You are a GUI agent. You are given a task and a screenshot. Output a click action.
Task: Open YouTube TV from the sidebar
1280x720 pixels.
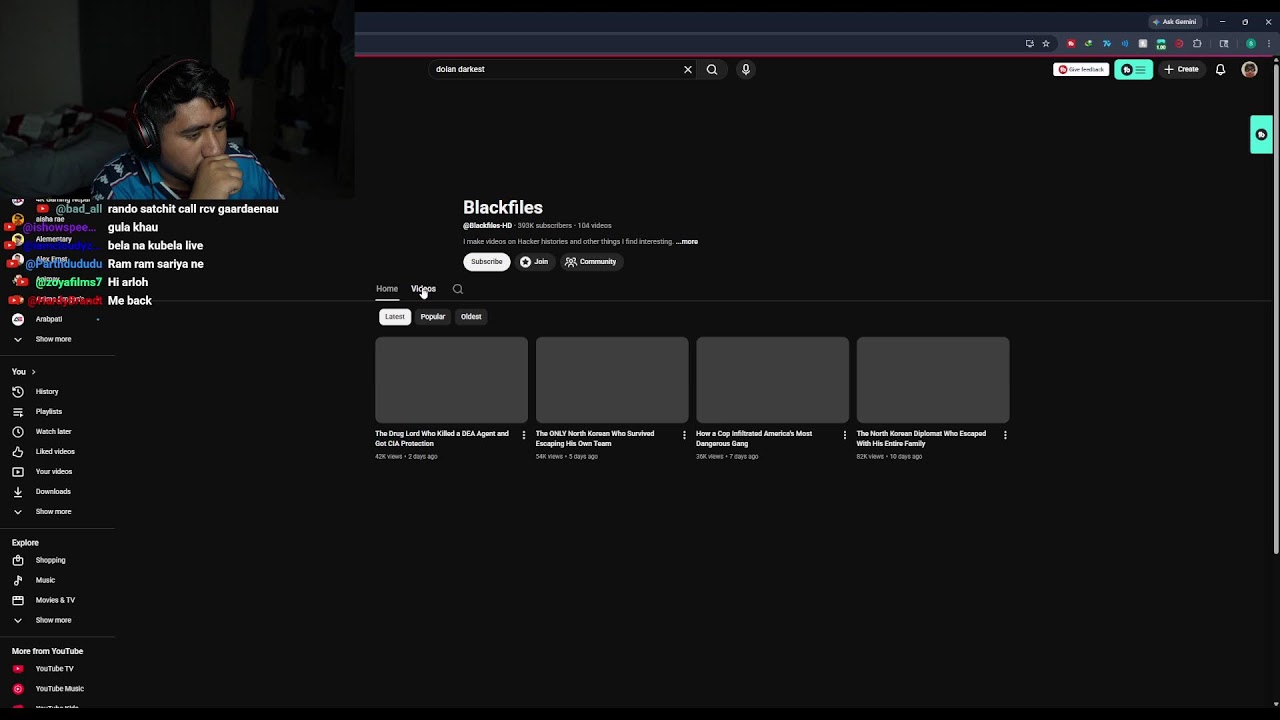click(55, 669)
